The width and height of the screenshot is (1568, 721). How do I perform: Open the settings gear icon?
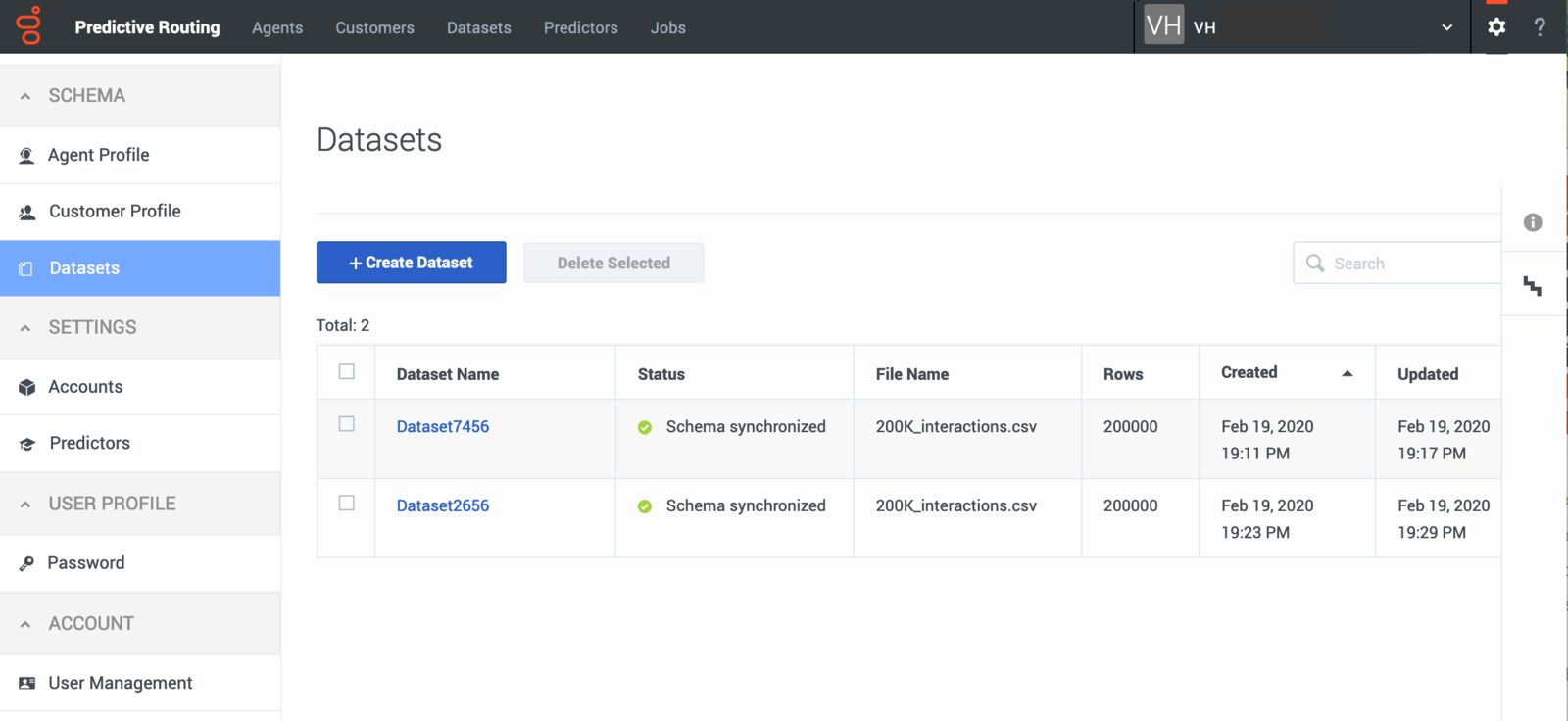pos(1496,27)
